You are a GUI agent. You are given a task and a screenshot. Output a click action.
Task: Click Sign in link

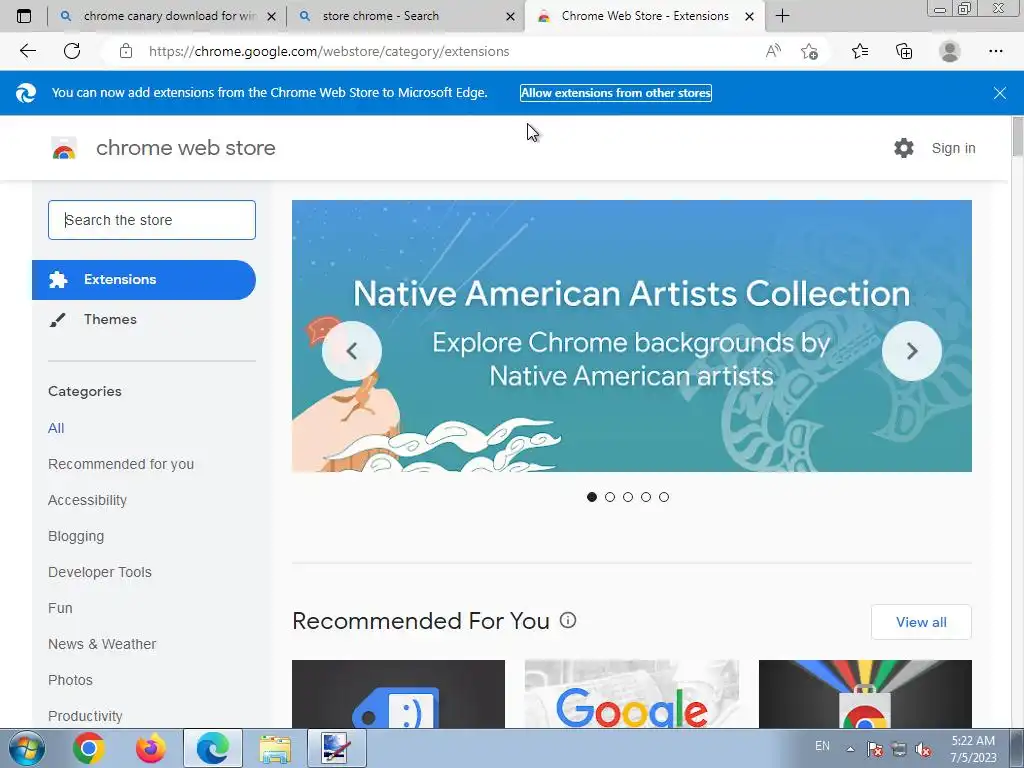coord(953,148)
